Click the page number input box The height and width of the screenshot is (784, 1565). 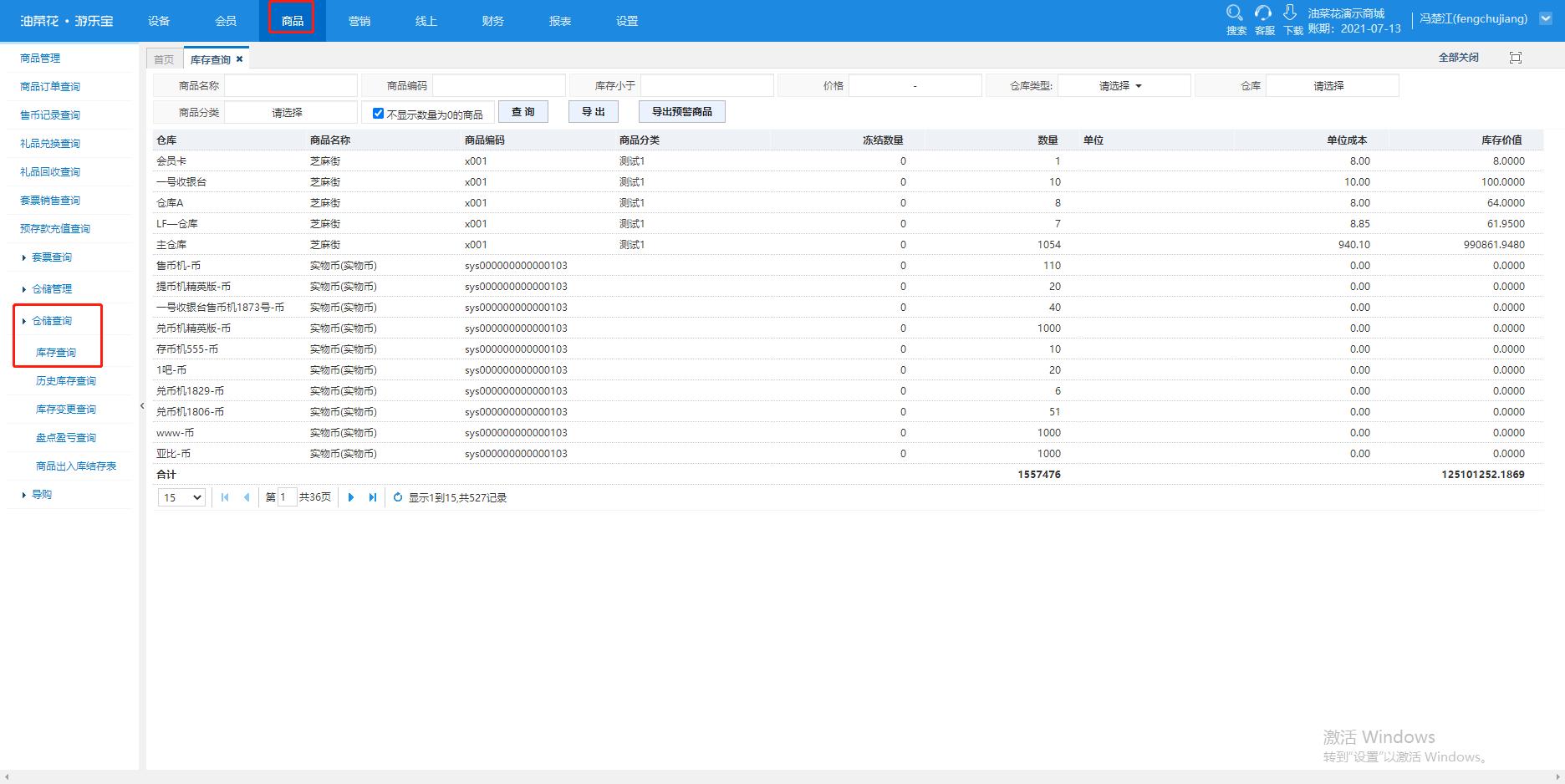[x=287, y=497]
